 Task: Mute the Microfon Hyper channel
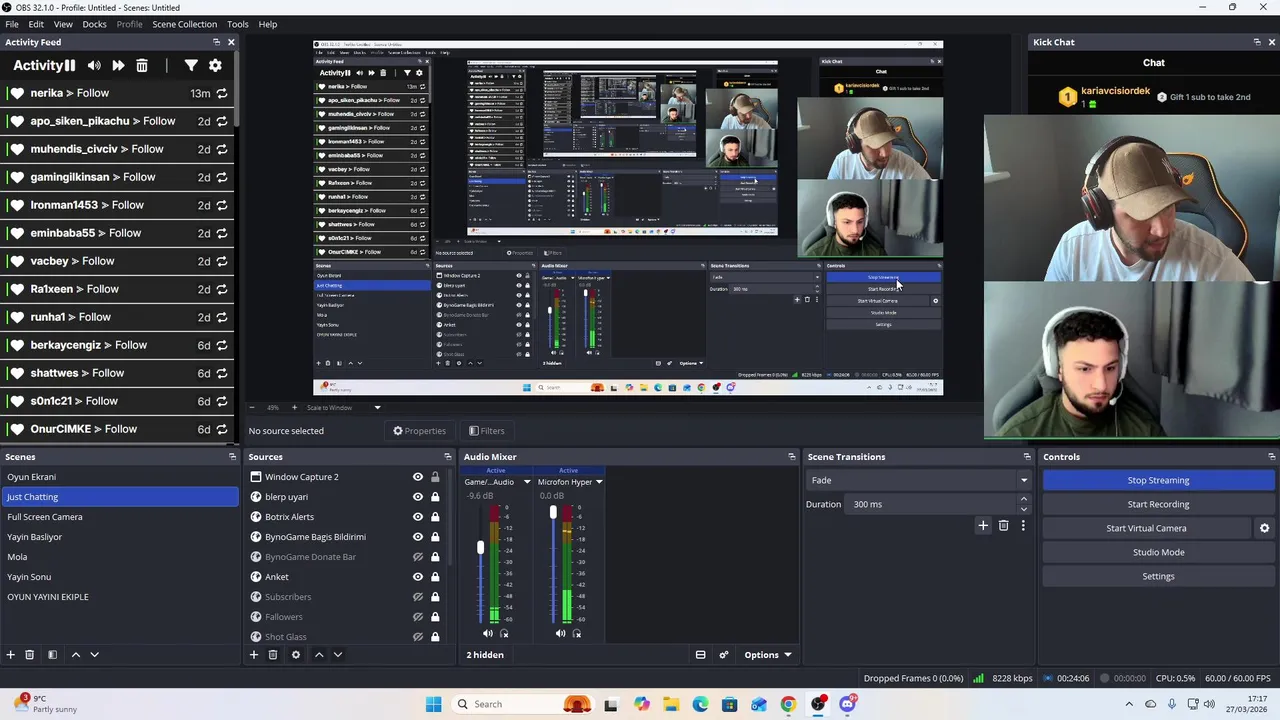(560, 633)
